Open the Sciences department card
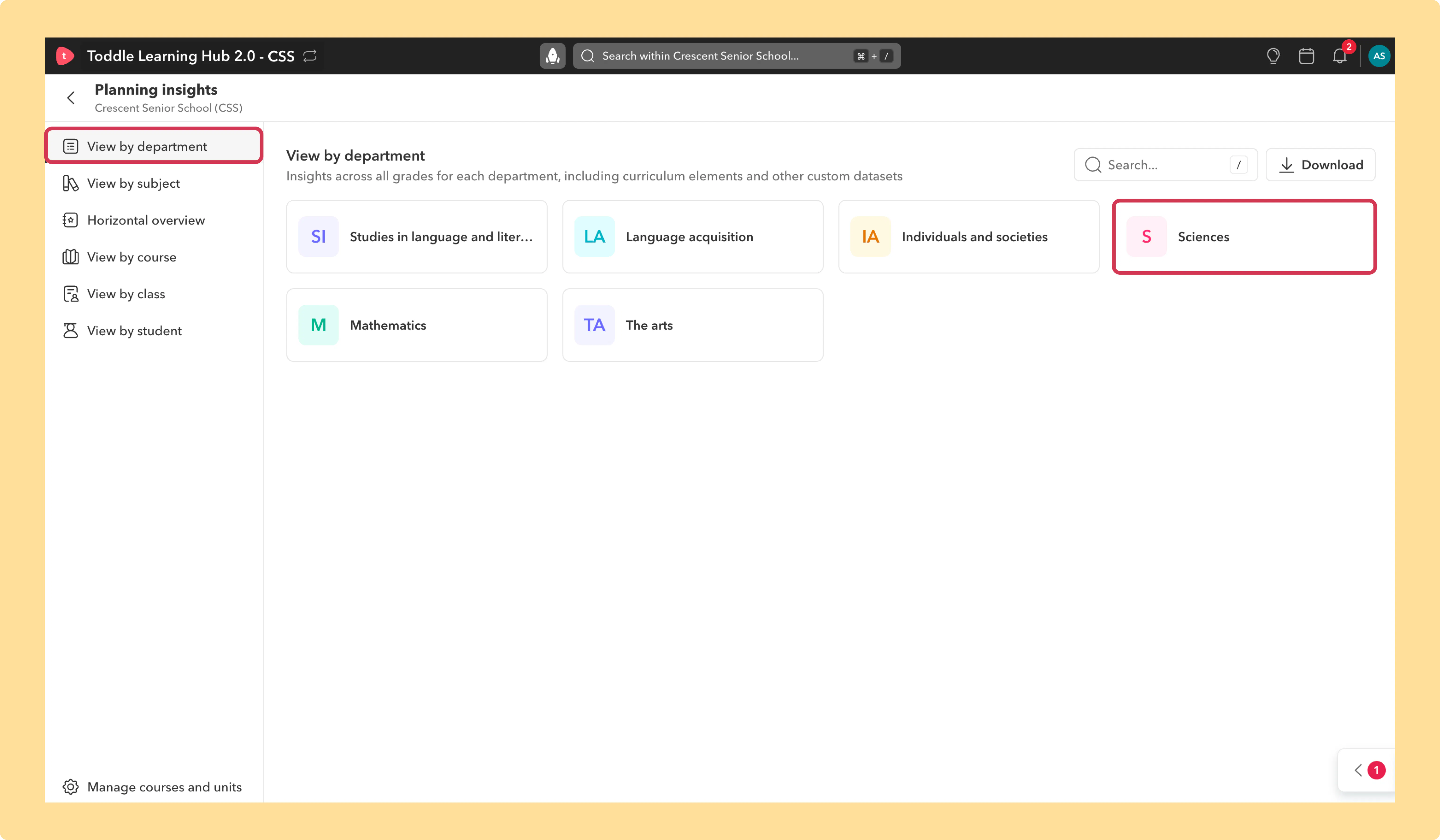 point(1244,236)
